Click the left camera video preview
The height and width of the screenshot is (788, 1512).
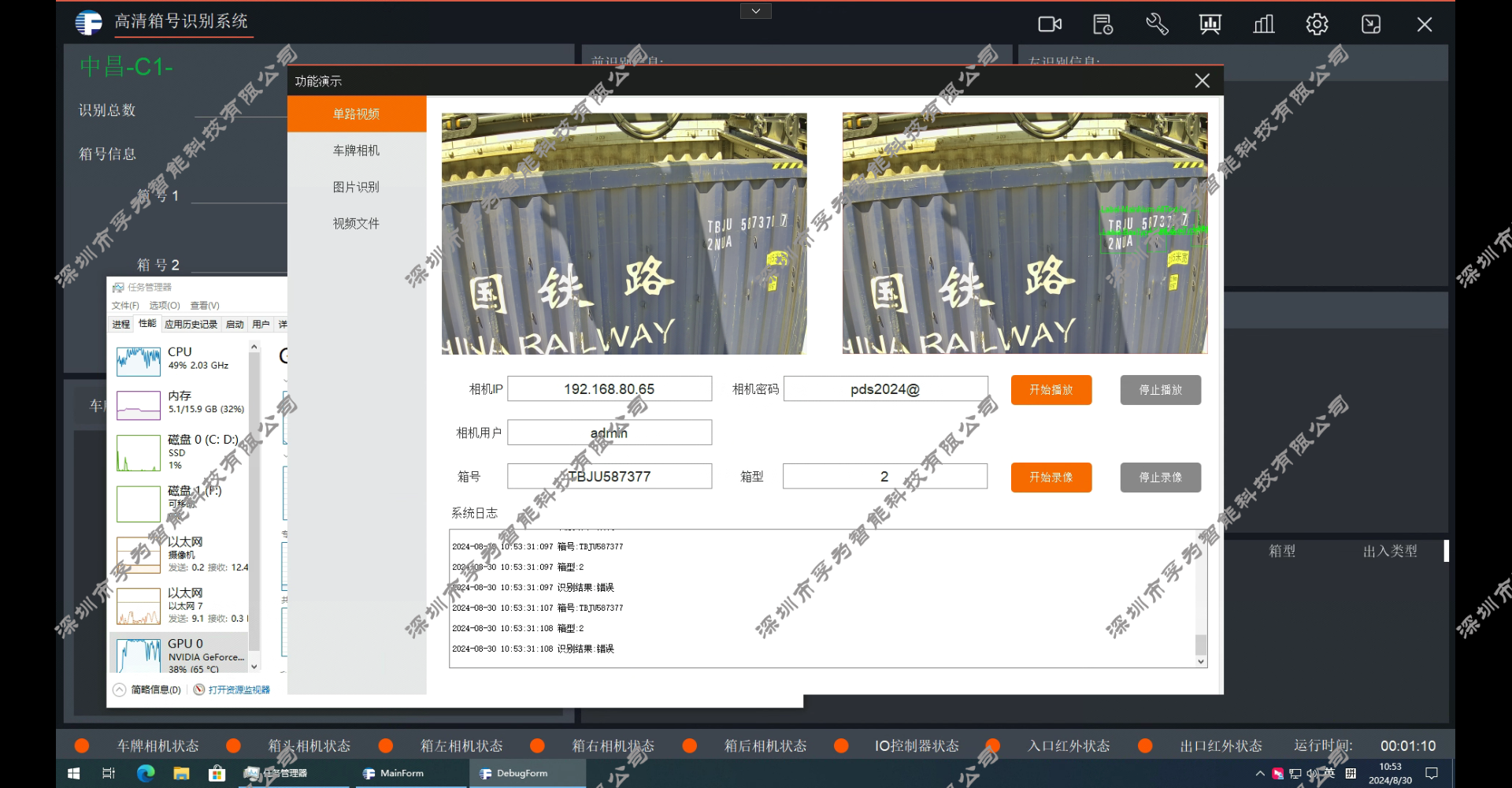click(624, 233)
